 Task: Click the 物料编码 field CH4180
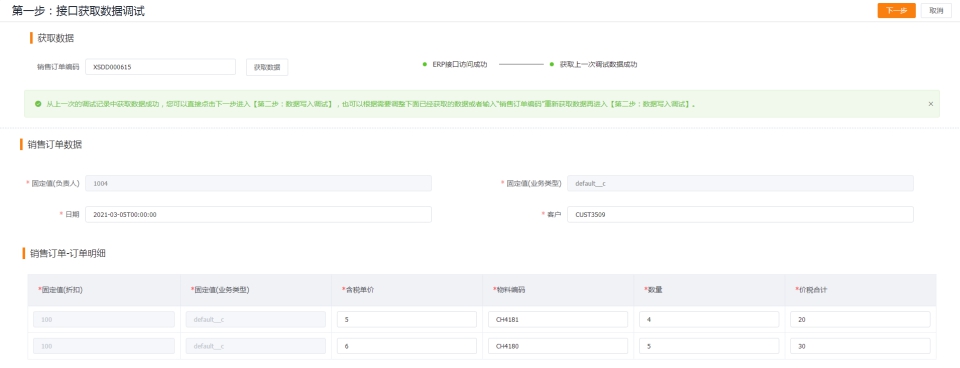tap(558, 346)
